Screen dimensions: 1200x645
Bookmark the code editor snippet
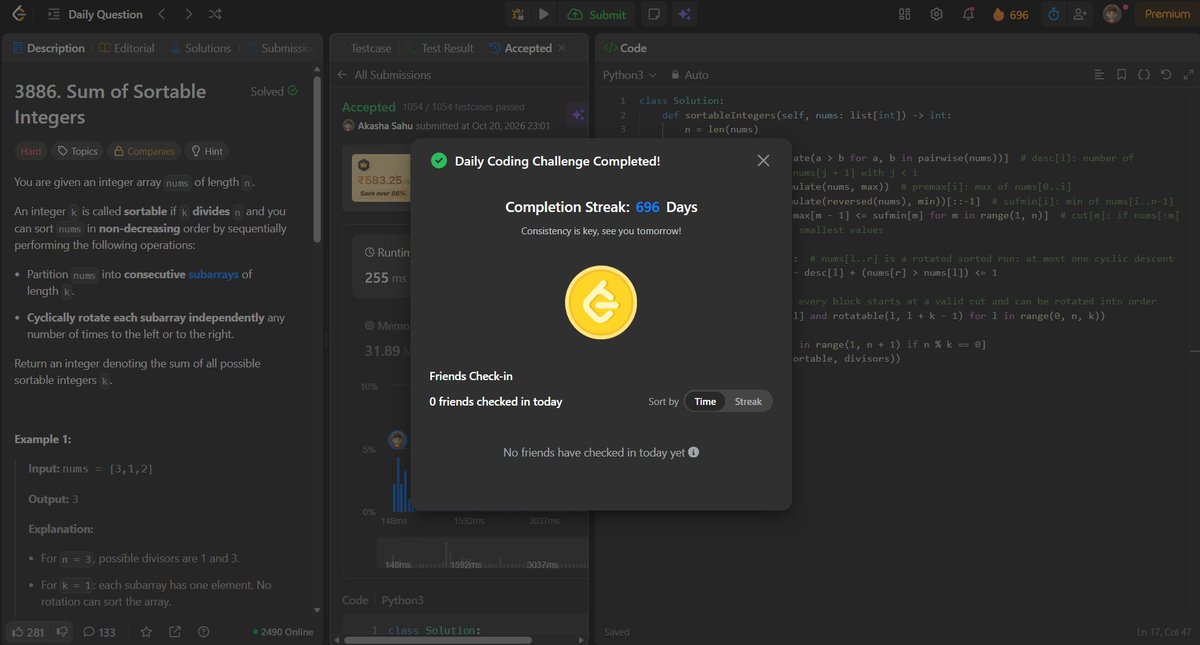pyautogui.click(x=1122, y=75)
